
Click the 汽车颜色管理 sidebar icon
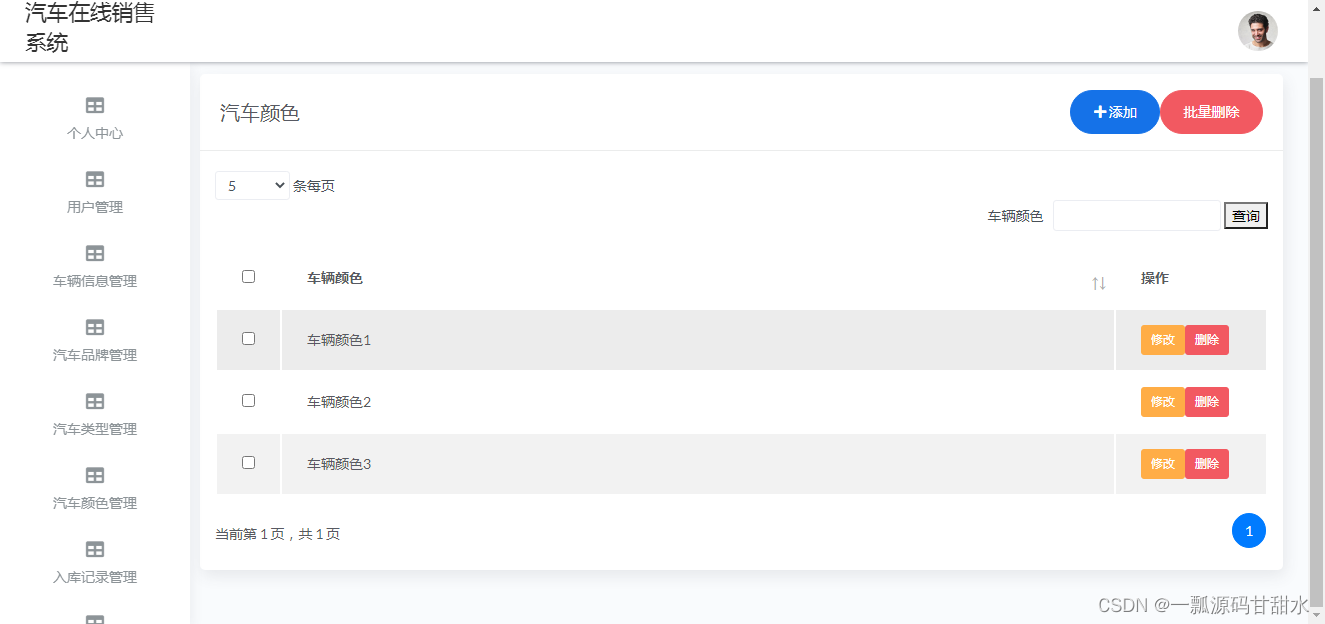coord(95,475)
